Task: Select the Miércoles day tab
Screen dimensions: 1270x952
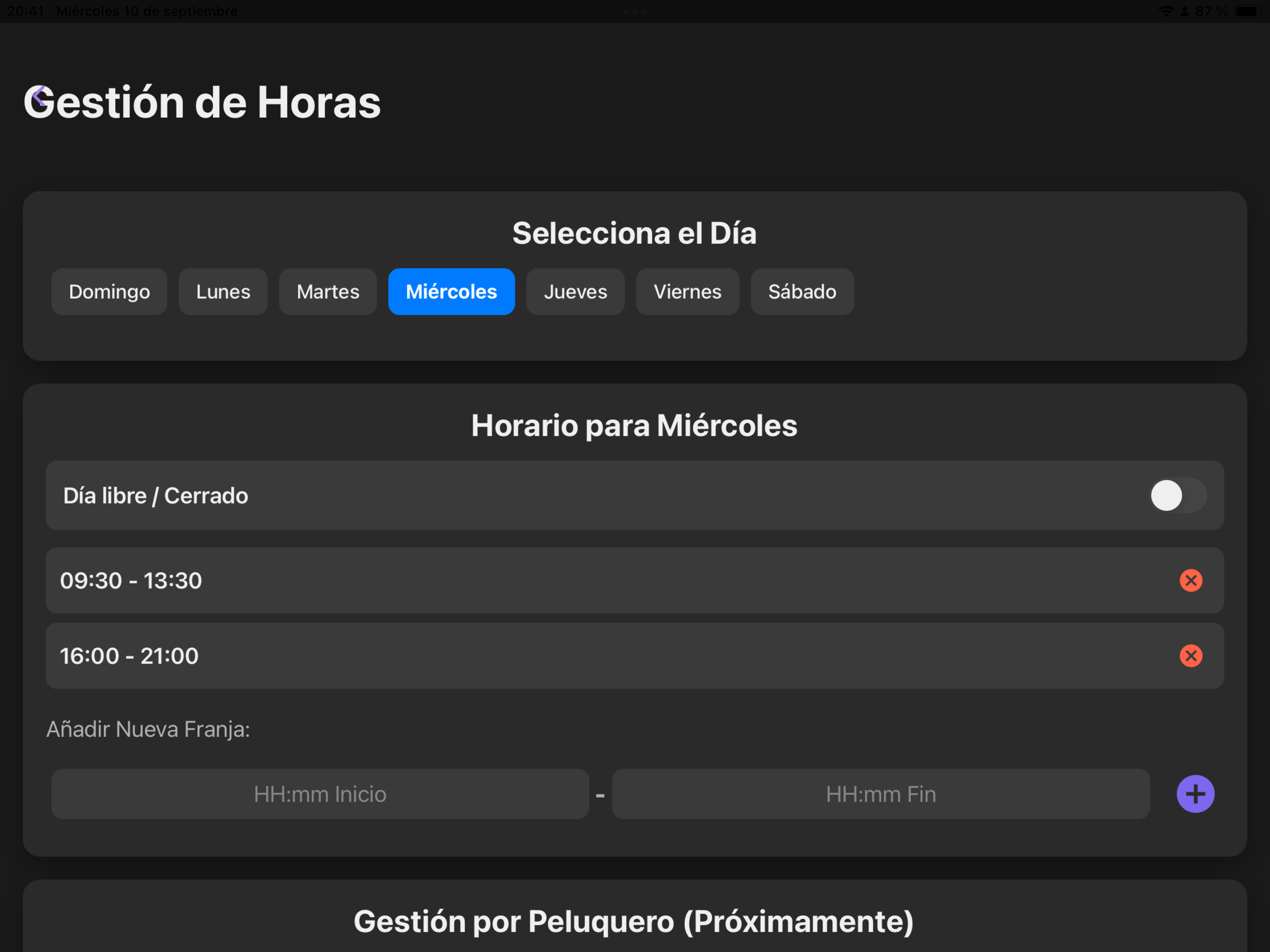Action: click(451, 291)
